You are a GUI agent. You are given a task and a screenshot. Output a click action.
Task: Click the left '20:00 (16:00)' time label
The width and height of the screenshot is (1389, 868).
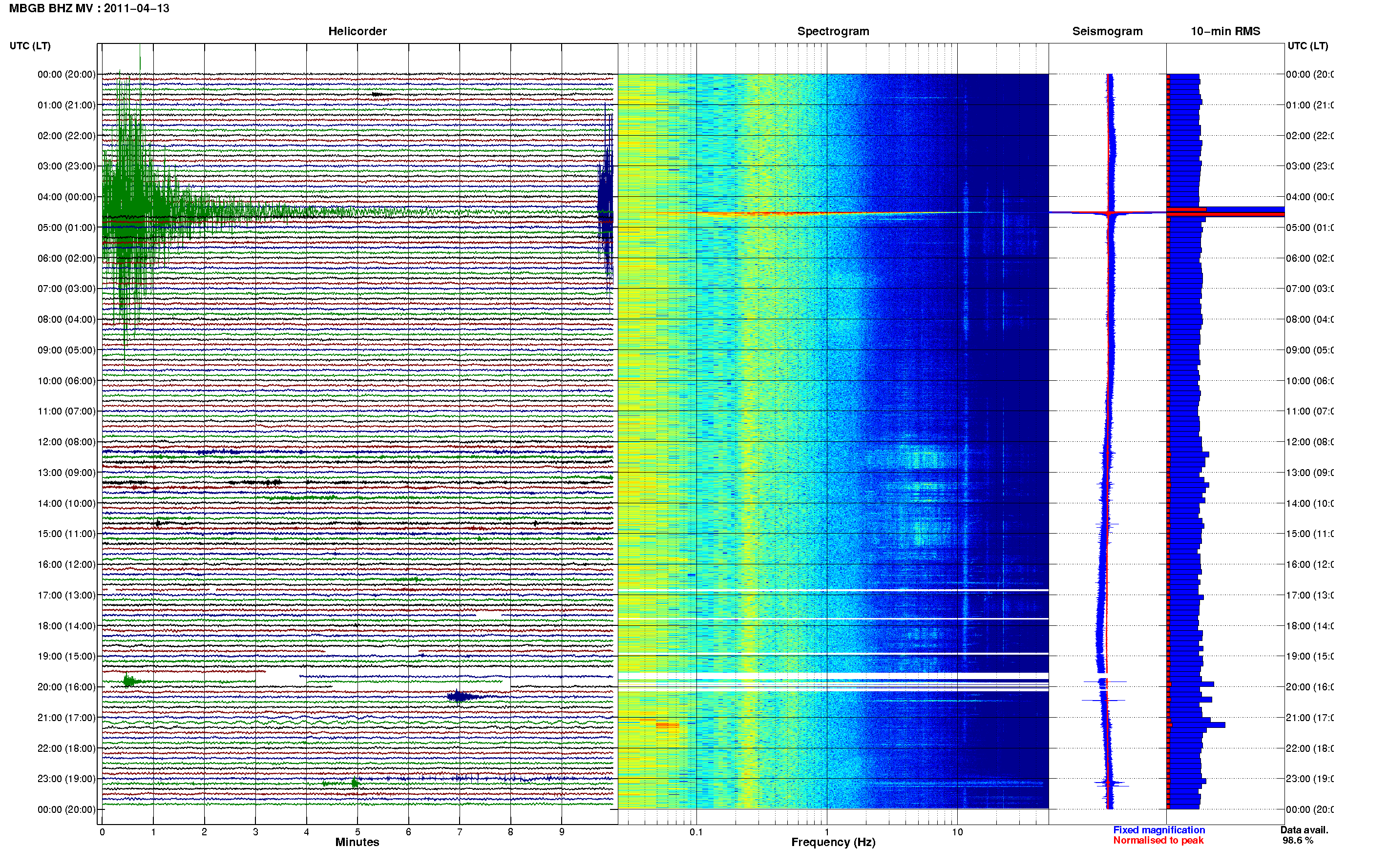pyautogui.click(x=66, y=687)
